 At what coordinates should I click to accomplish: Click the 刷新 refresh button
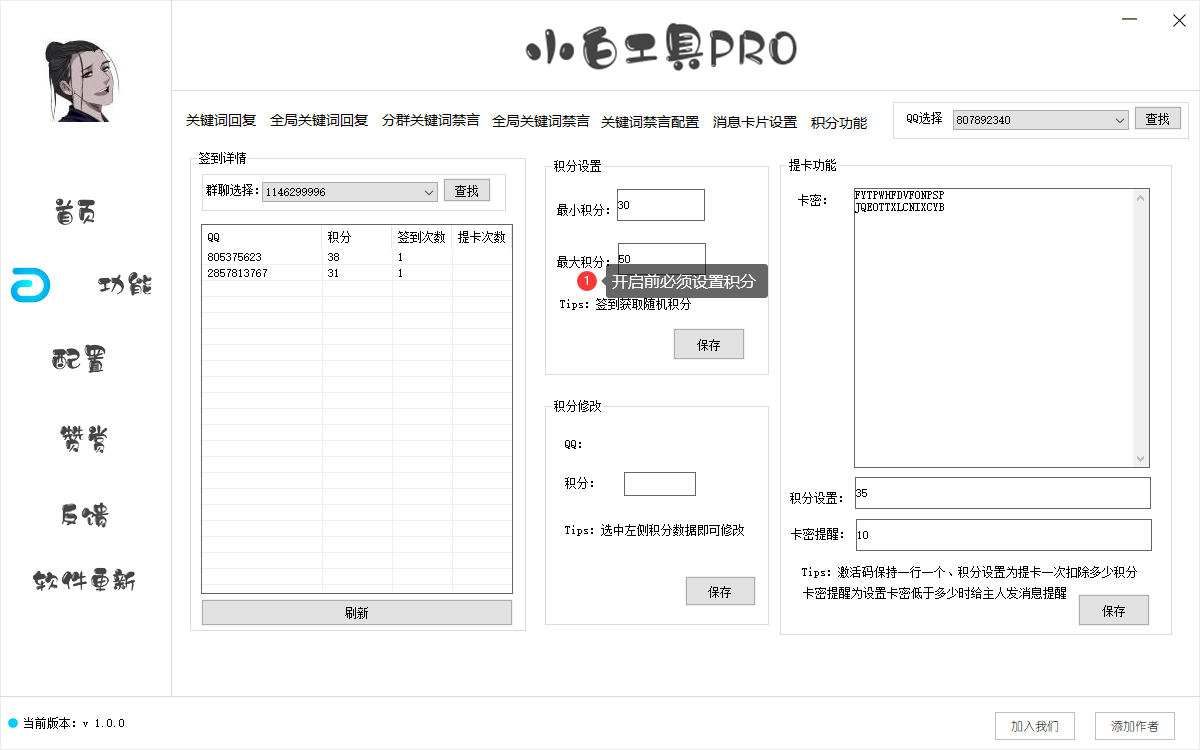point(356,612)
